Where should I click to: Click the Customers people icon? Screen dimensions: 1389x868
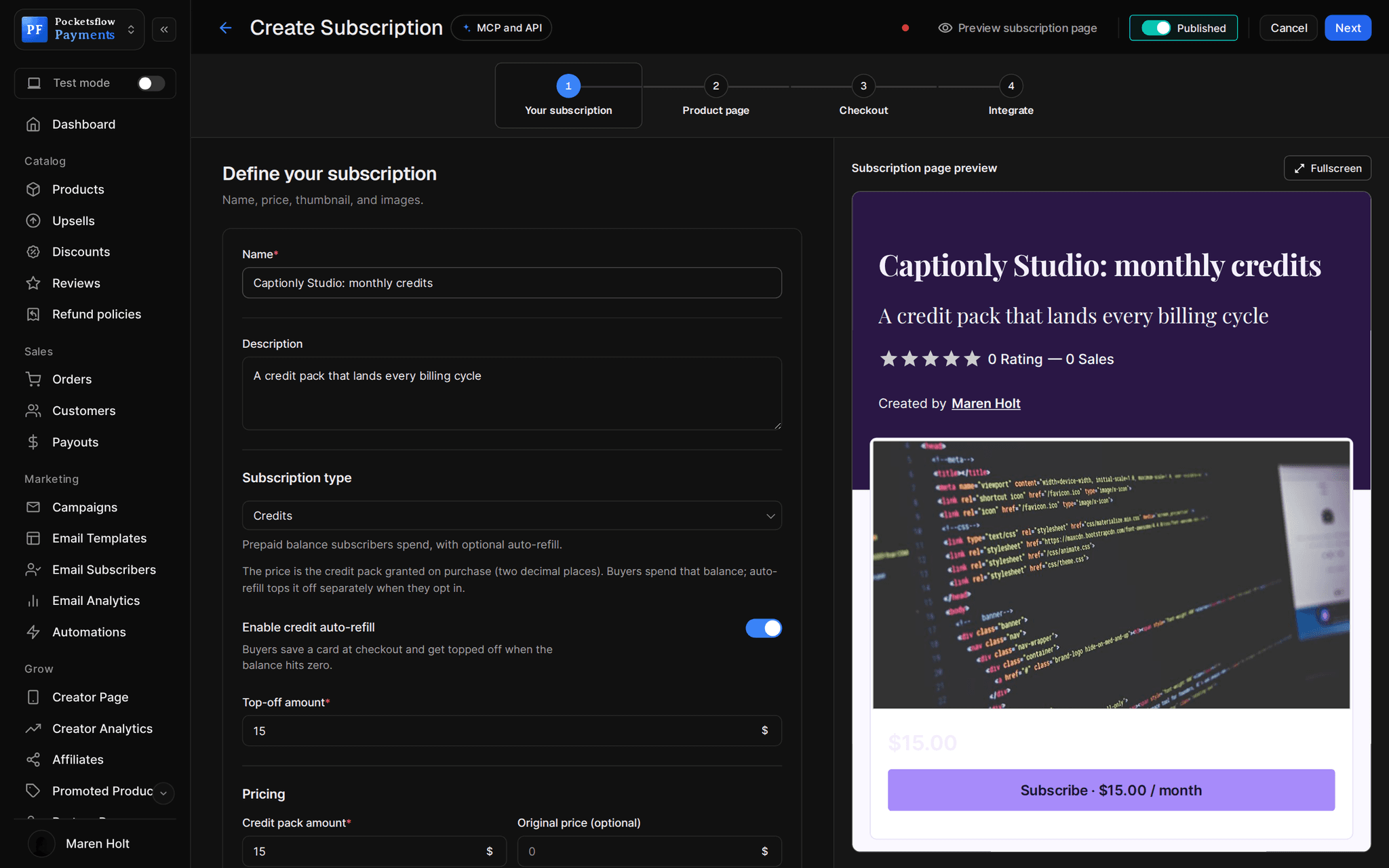point(33,410)
